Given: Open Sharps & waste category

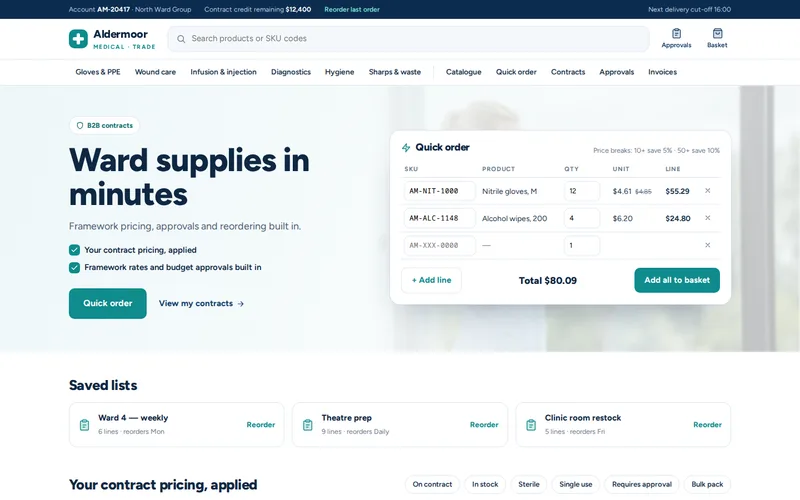Looking at the screenshot, I should coord(395,72).
